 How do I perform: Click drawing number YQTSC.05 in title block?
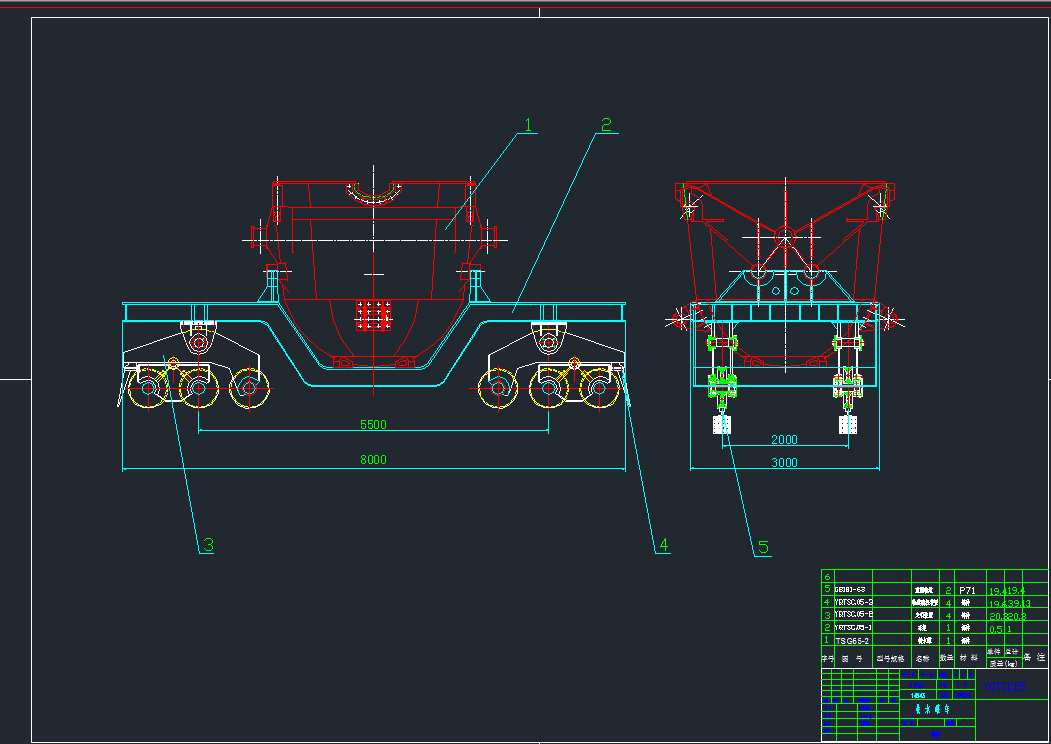point(1005,687)
